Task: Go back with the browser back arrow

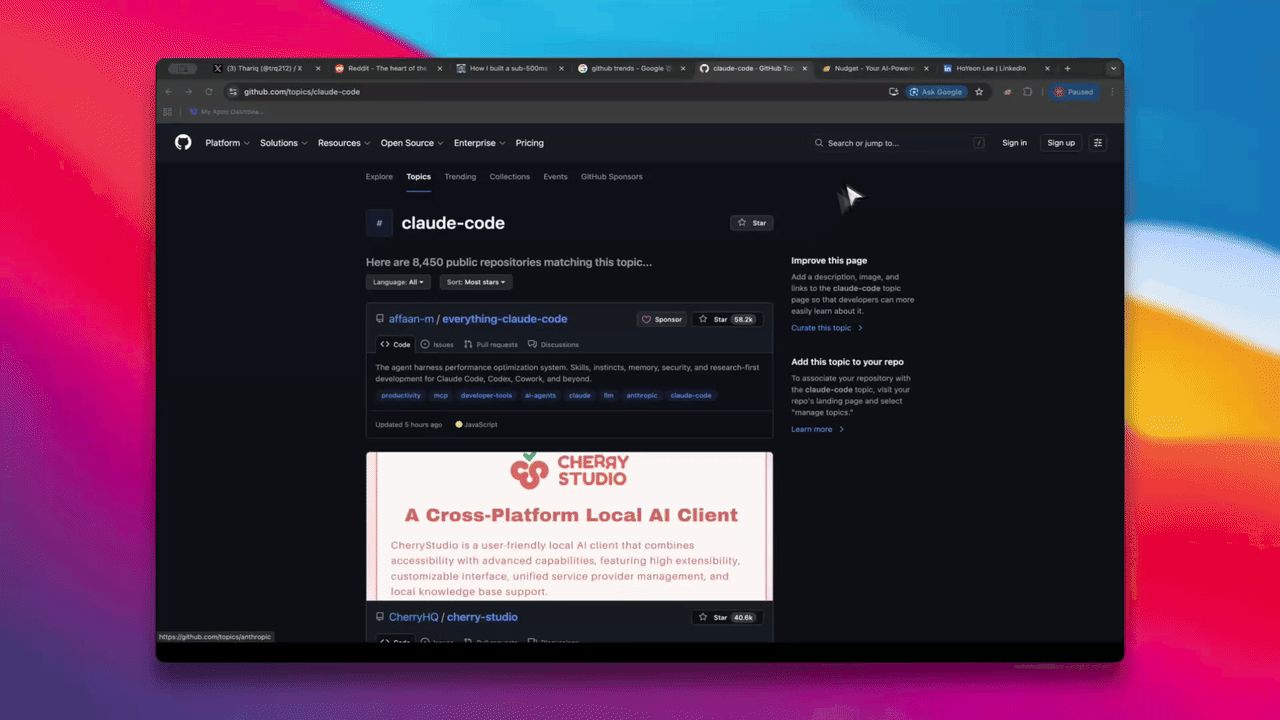Action: [168, 92]
